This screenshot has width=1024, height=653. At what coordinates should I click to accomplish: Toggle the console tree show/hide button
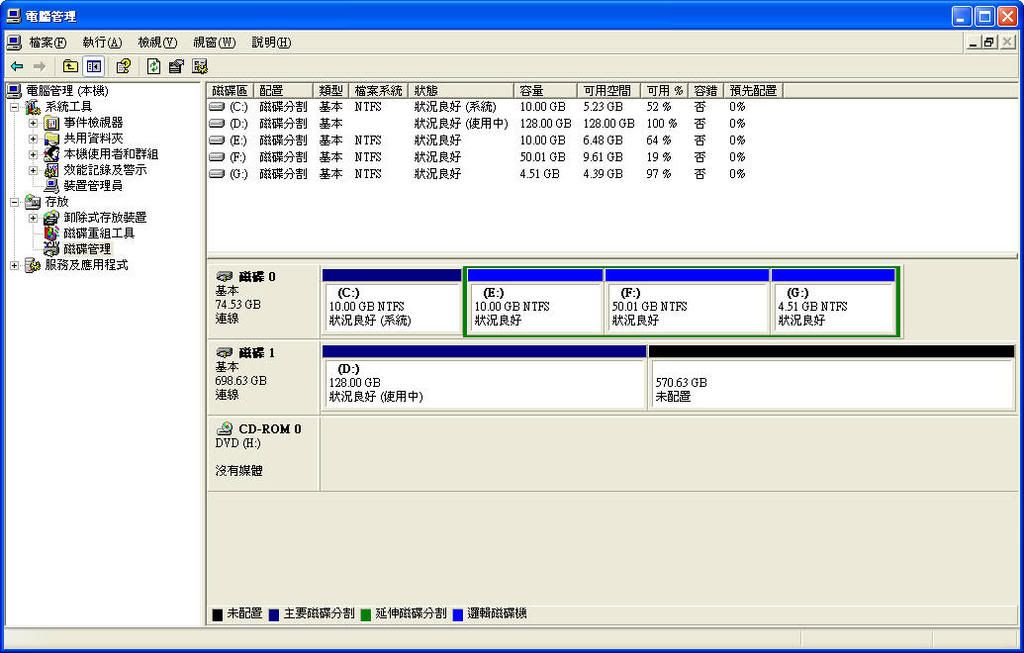coord(94,66)
